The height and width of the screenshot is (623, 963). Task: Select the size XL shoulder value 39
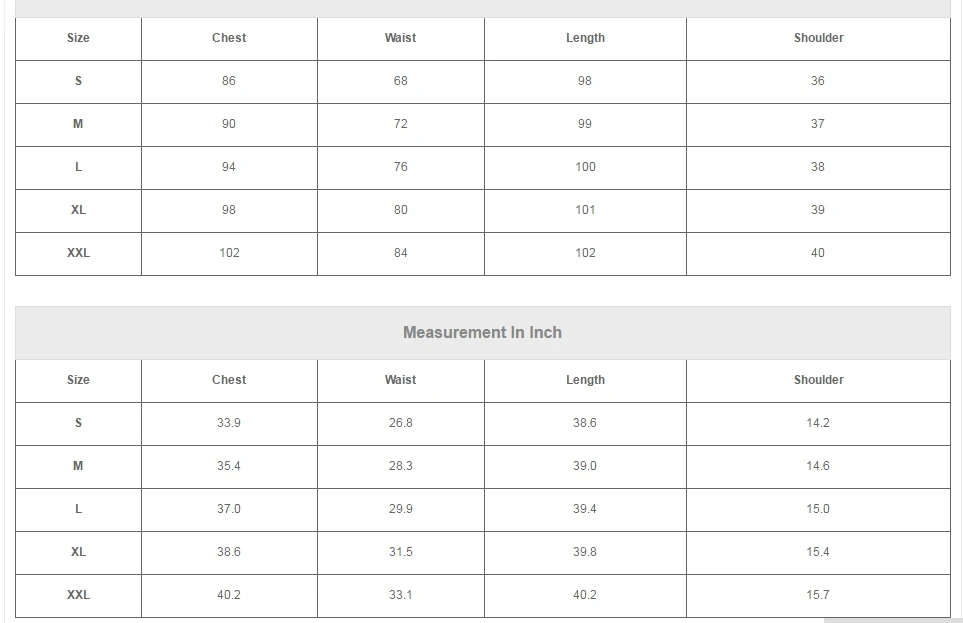click(817, 210)
